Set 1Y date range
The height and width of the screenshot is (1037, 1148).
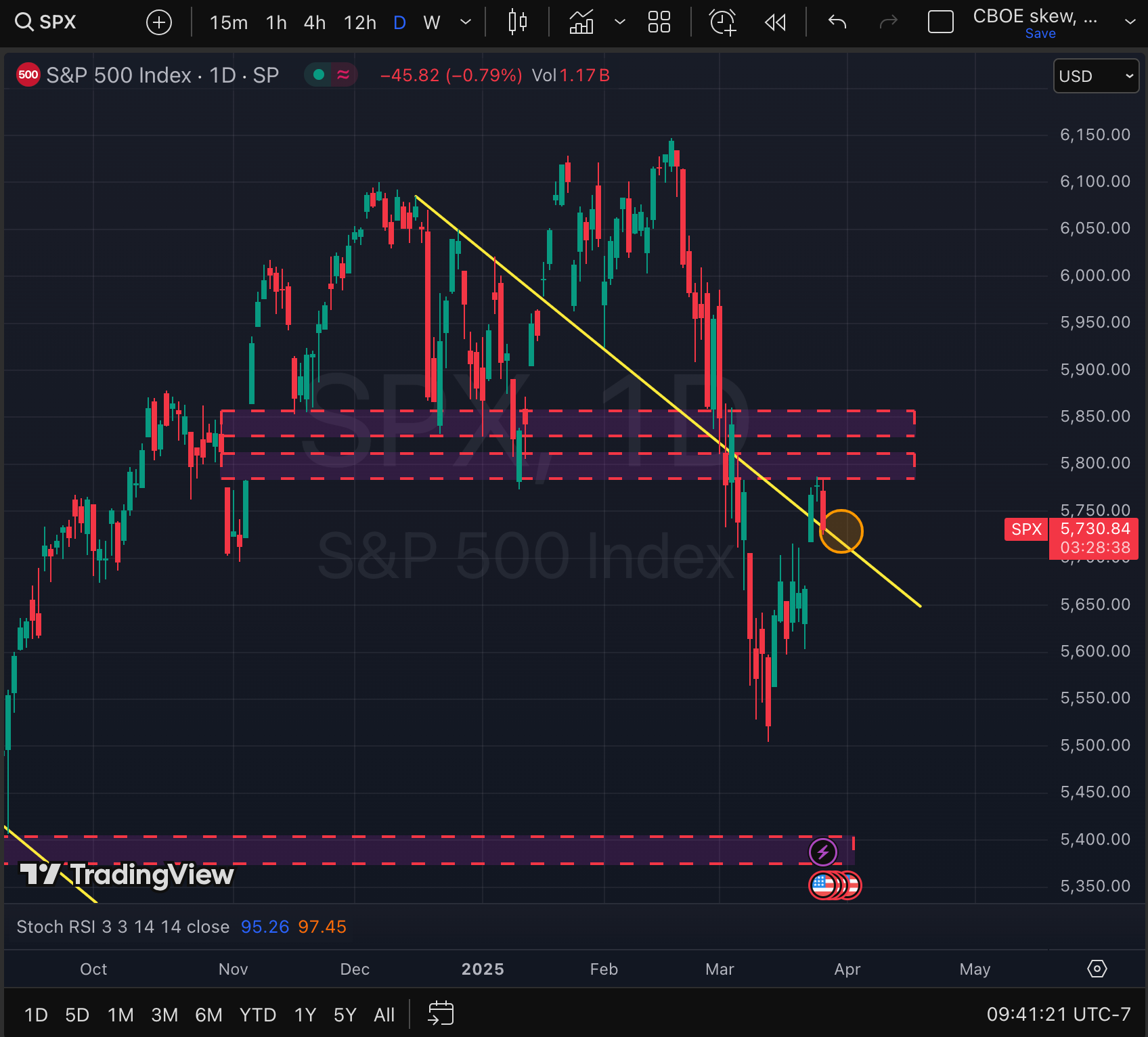coord(305,1015)
